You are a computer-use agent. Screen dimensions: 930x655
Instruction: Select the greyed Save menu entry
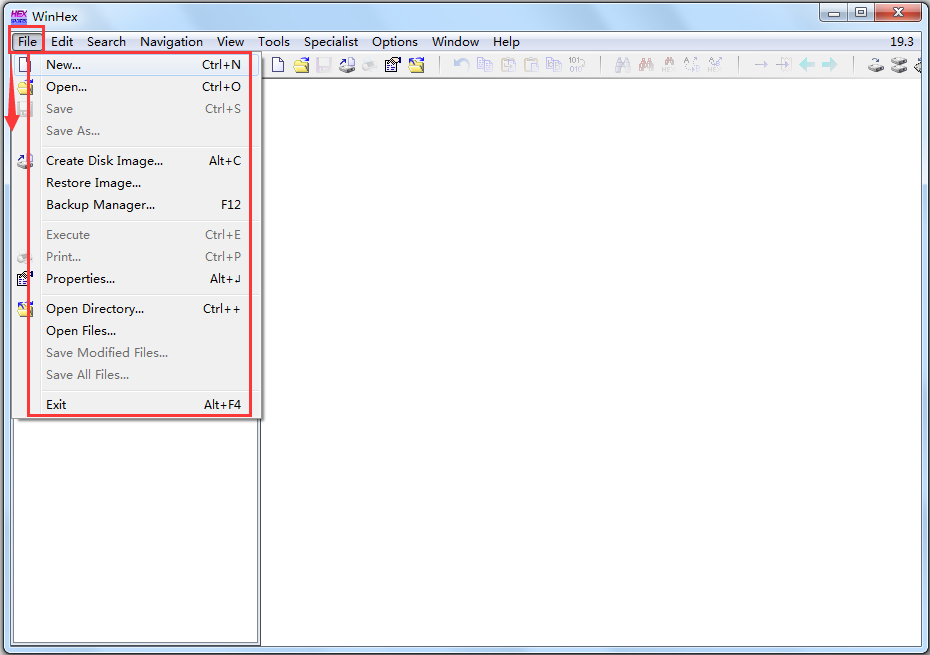pyautogui.click(x=136, y=109)
